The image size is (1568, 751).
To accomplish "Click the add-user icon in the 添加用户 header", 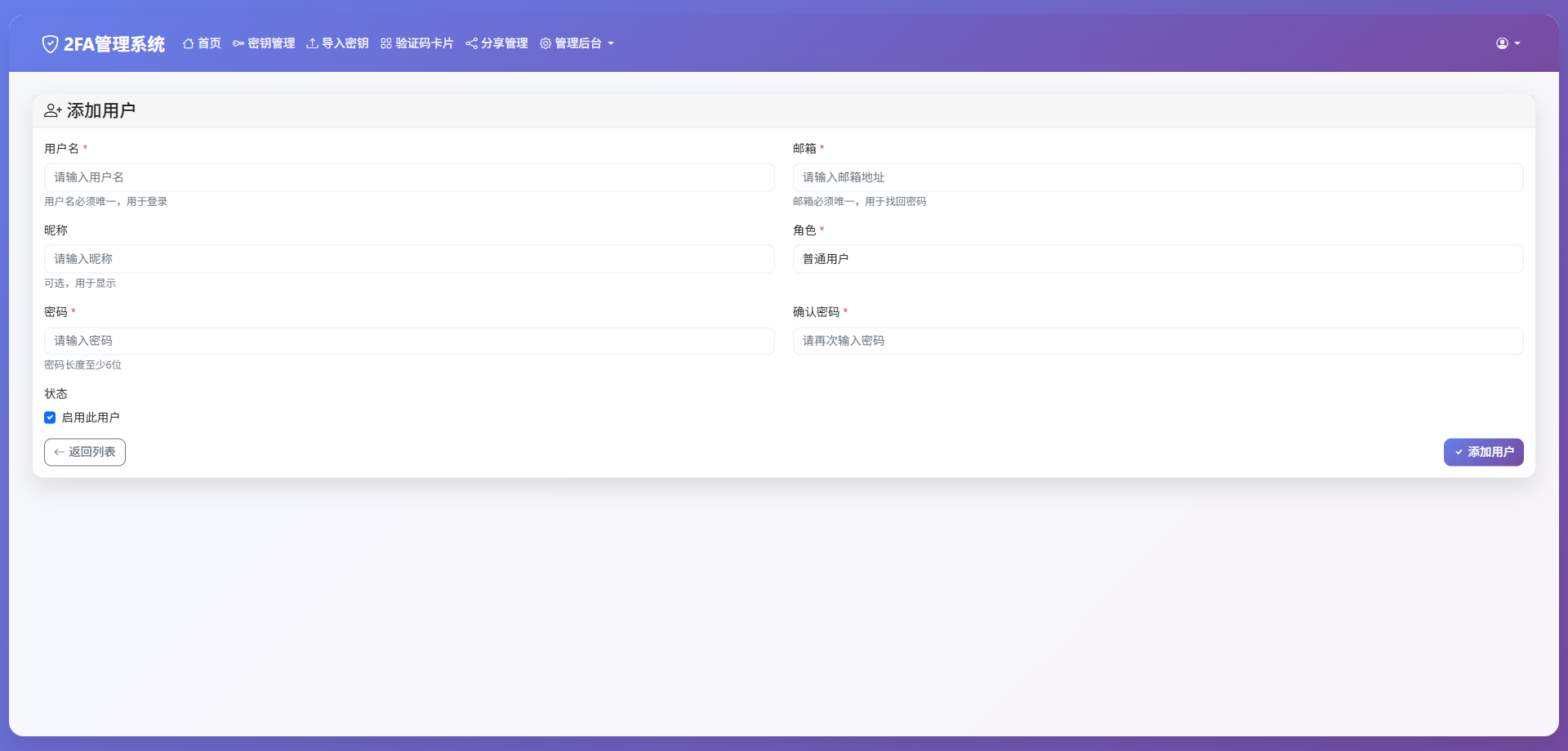I will 53,110.
